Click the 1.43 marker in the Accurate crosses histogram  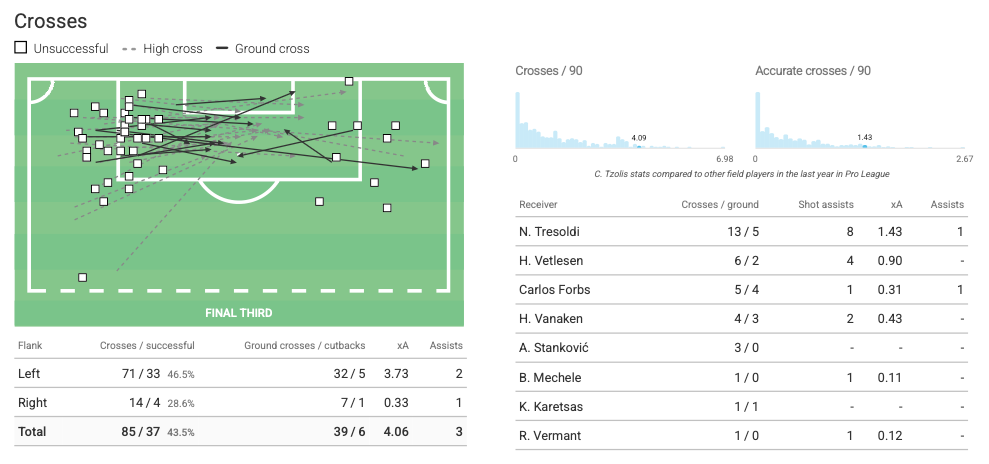[x=864, y=146]
